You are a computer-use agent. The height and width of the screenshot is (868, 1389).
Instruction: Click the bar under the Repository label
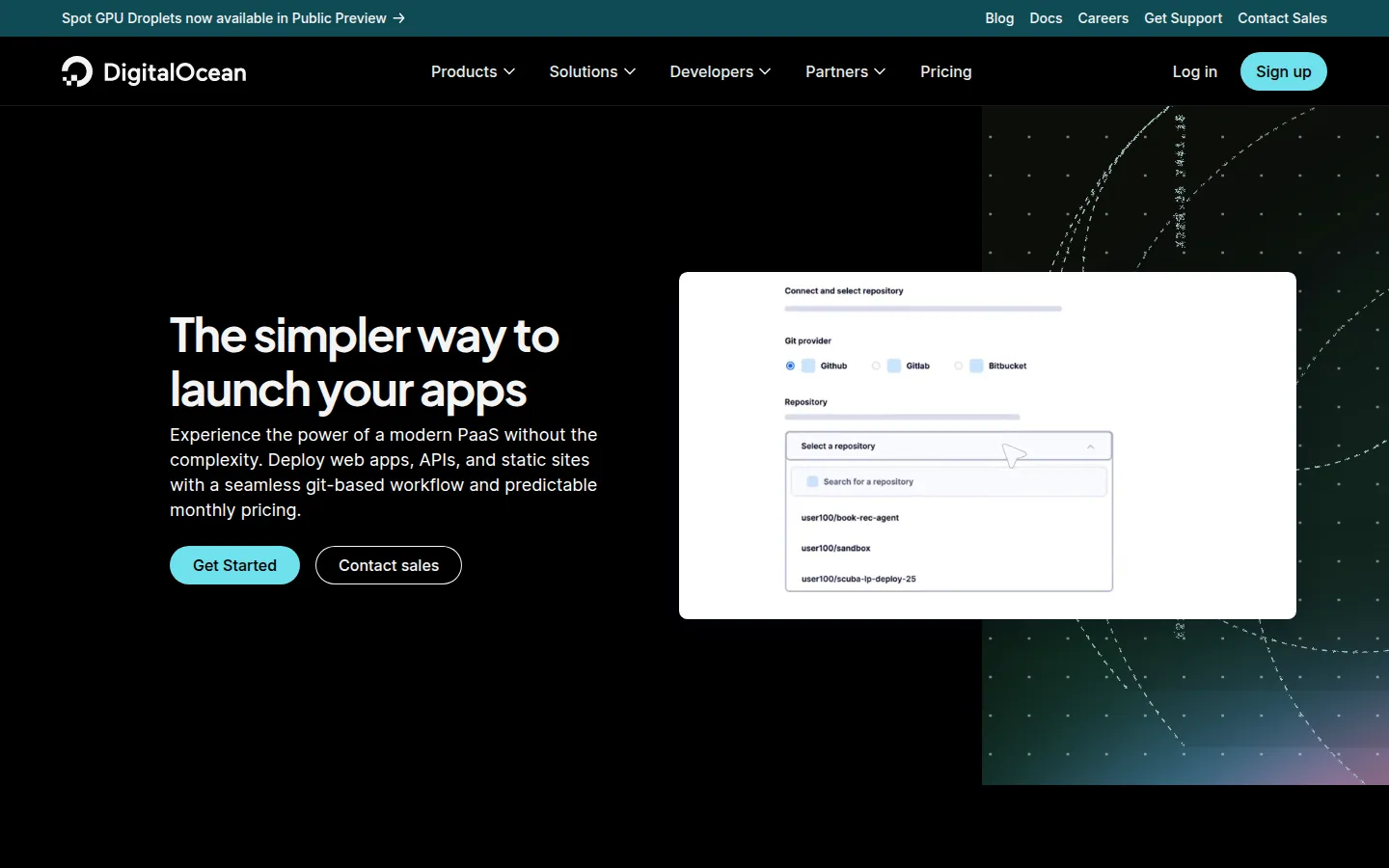point(902,417)
